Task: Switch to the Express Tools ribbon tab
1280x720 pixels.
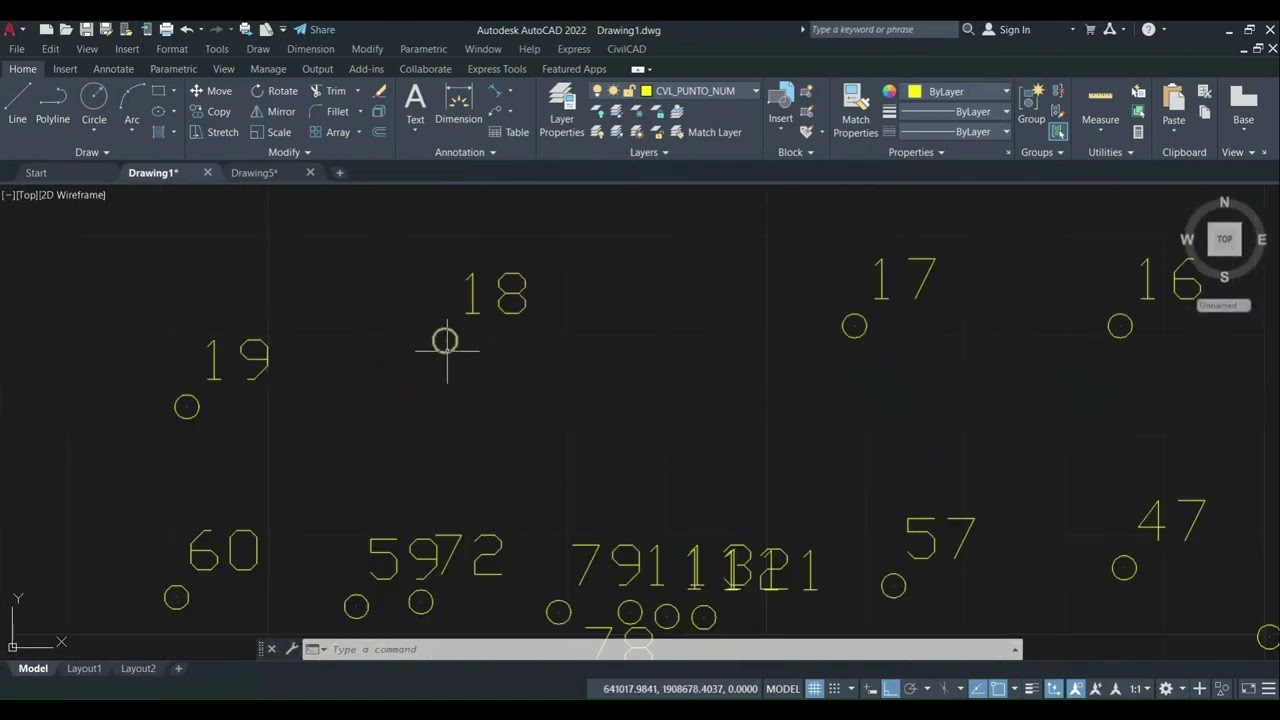Action: pos(497,69)
